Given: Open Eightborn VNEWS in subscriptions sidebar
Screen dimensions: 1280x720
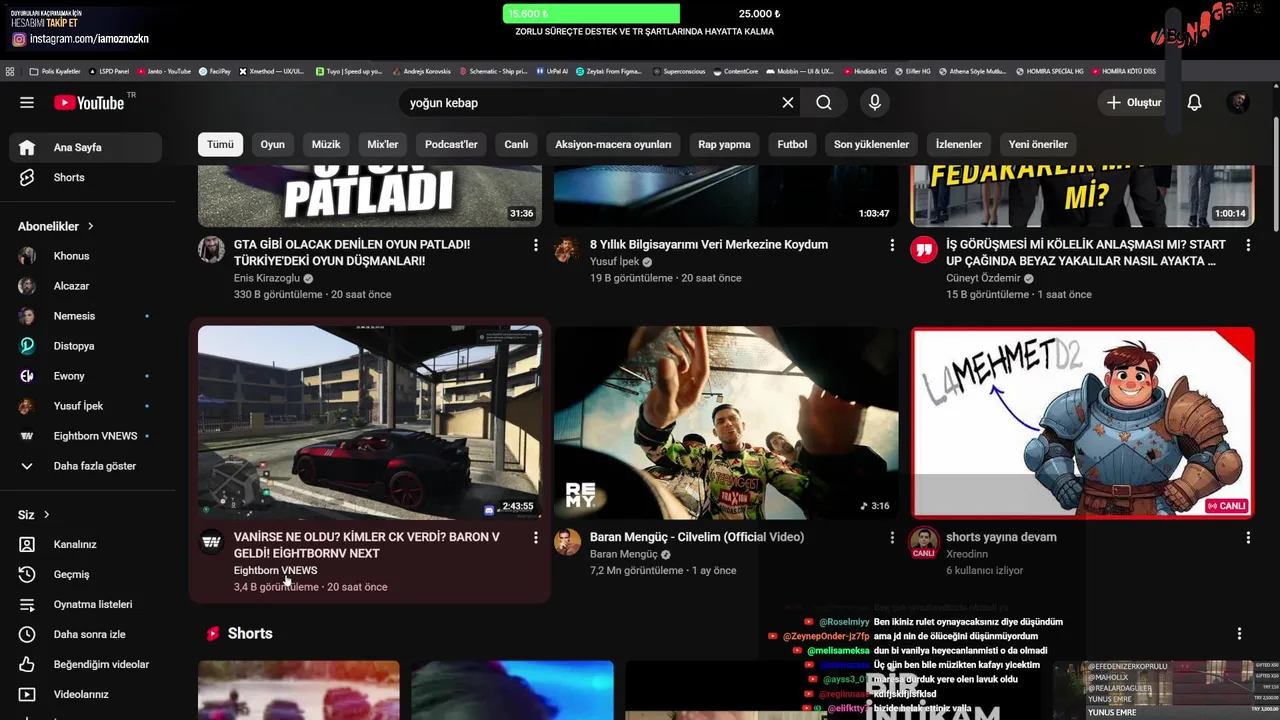Looking at the screenshot, I should 85,436.
